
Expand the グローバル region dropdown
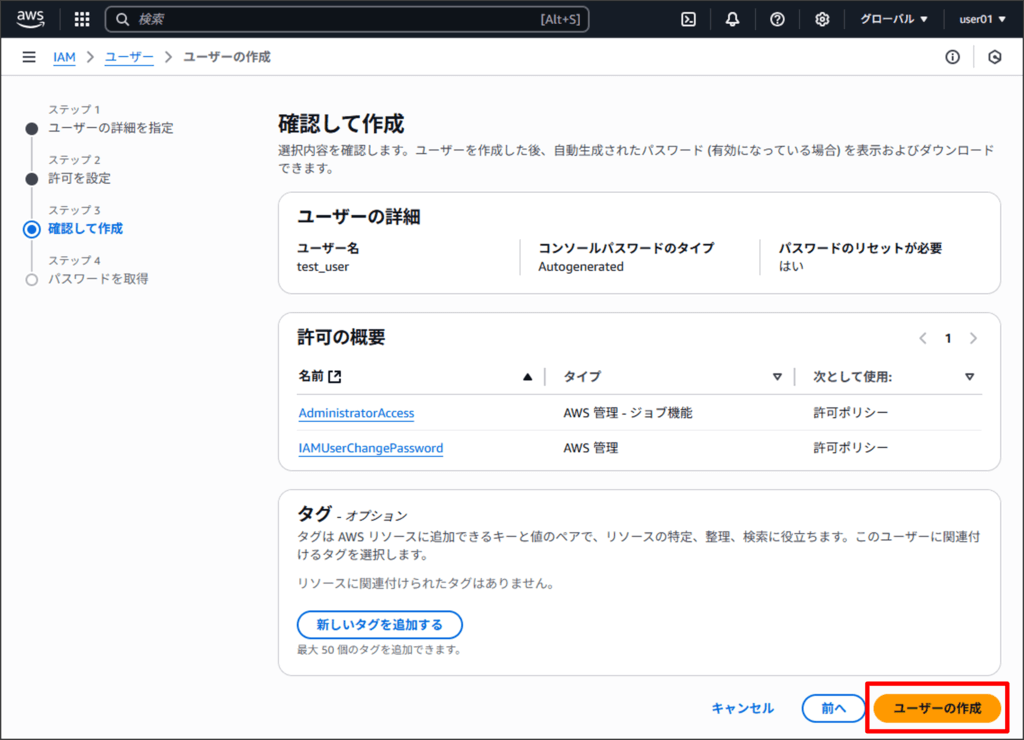click(x=894, y=19)
